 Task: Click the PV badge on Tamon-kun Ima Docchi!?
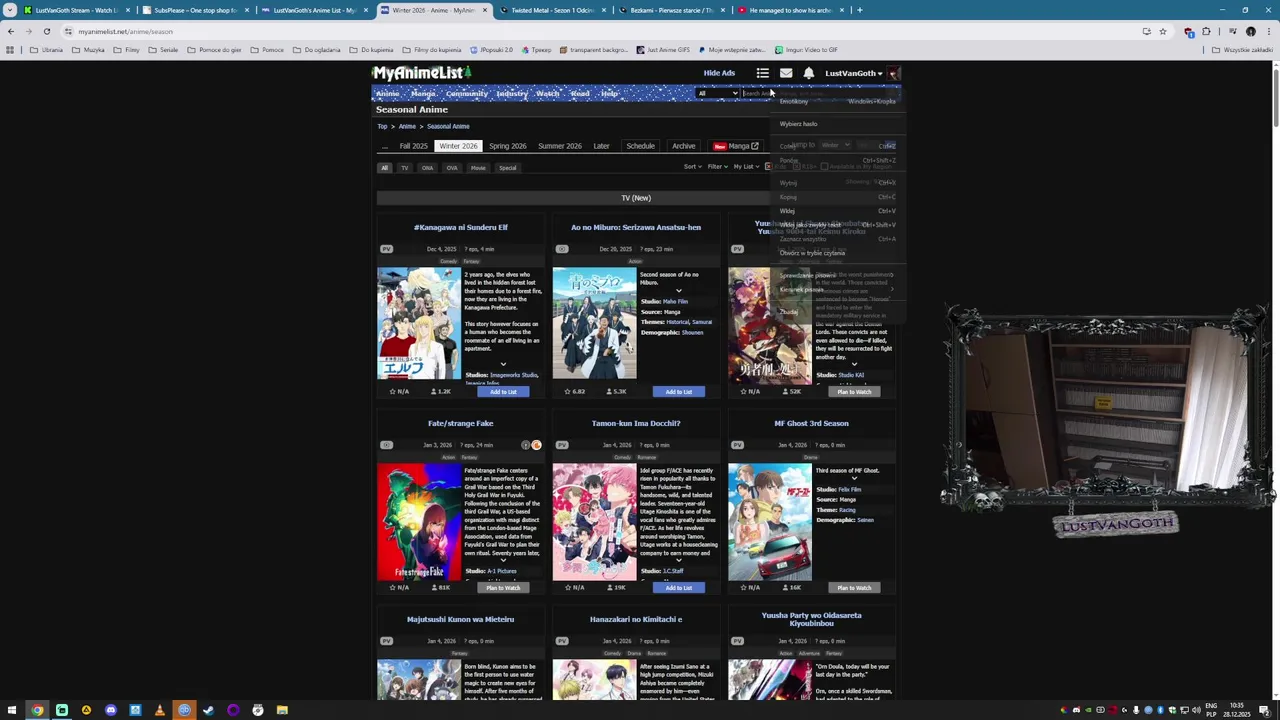coord(562,445)
